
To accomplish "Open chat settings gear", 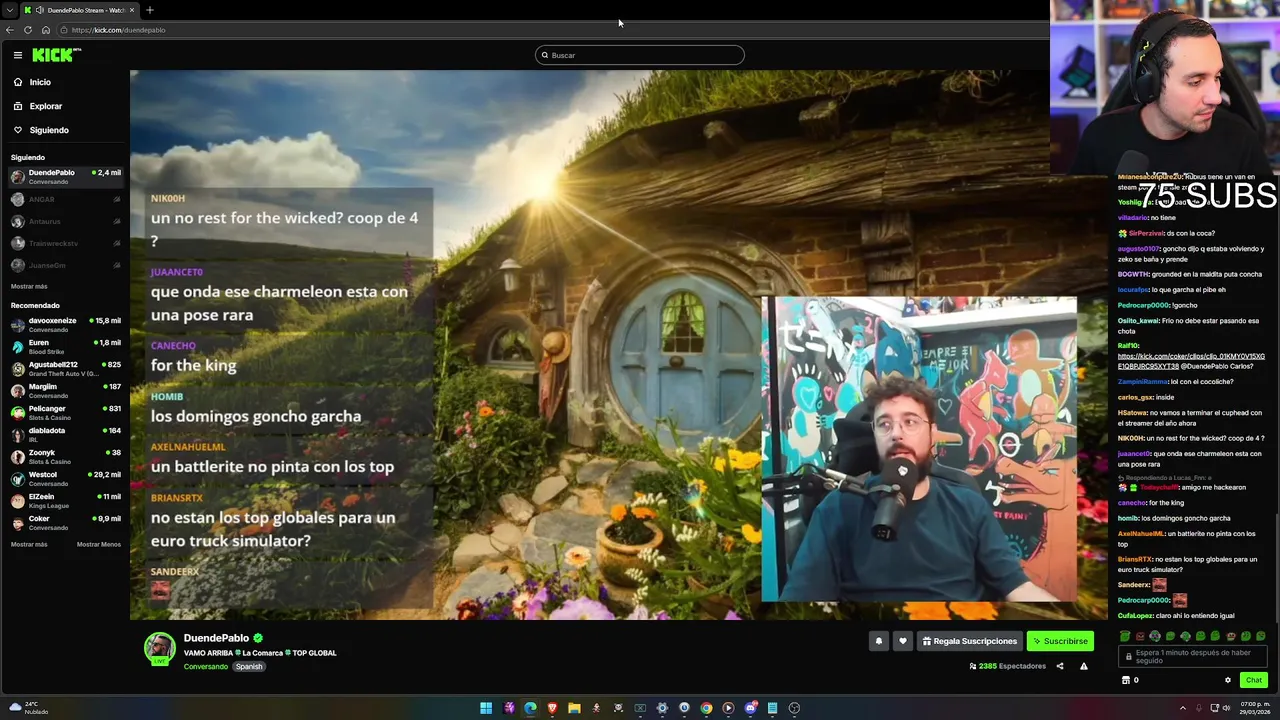I will pos(1228,680).
